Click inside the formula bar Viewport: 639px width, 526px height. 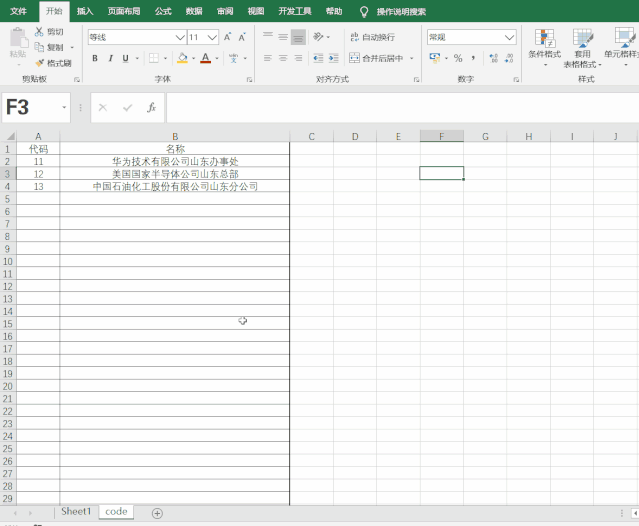point(403,108)
